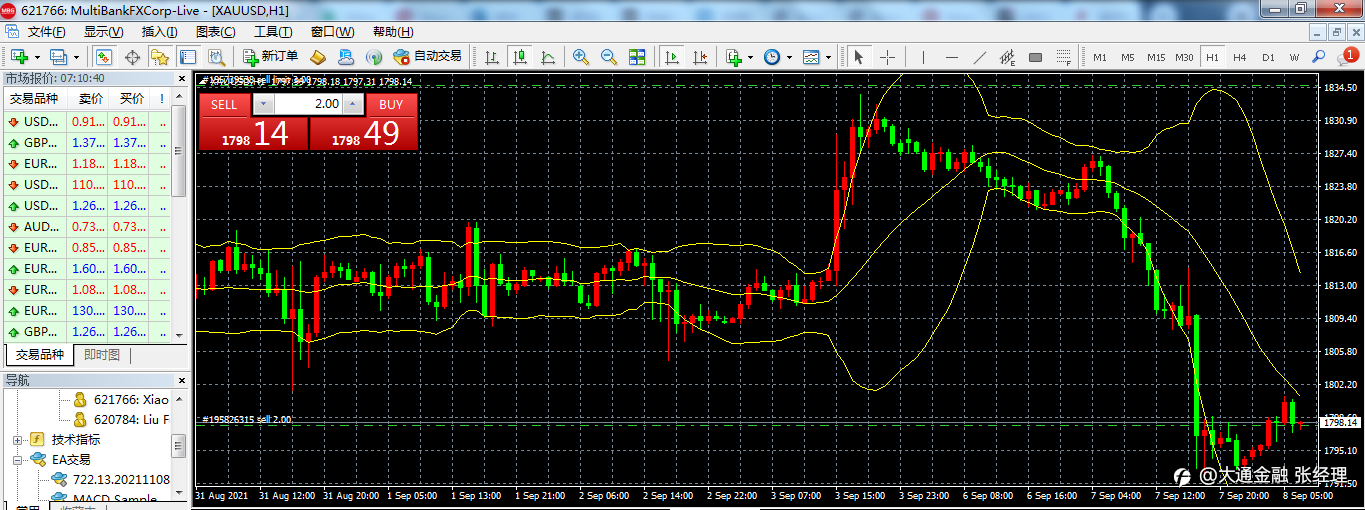Switch chart to bar chart style
This screenshot has height=510, width=1365.
coord(492,57)
